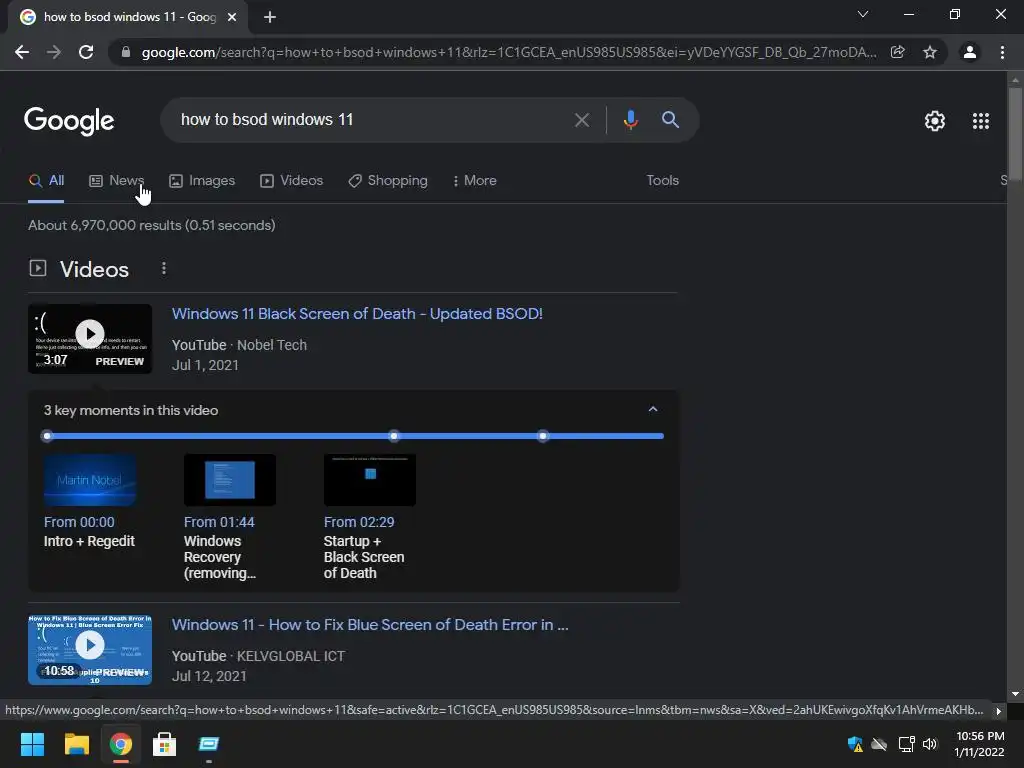Open 'Windows 11 Black Screen of Death' link

click(357, 314)
